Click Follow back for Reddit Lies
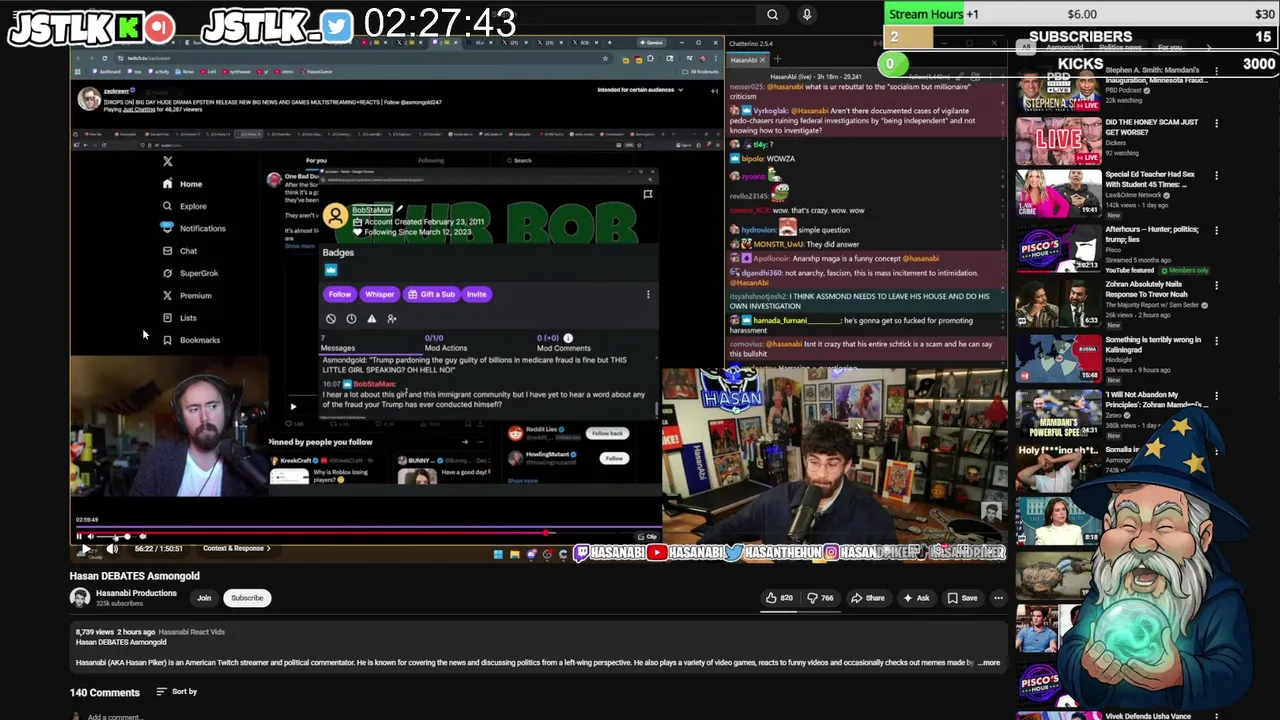This screenshot has width=1280, height=720. 607,433
